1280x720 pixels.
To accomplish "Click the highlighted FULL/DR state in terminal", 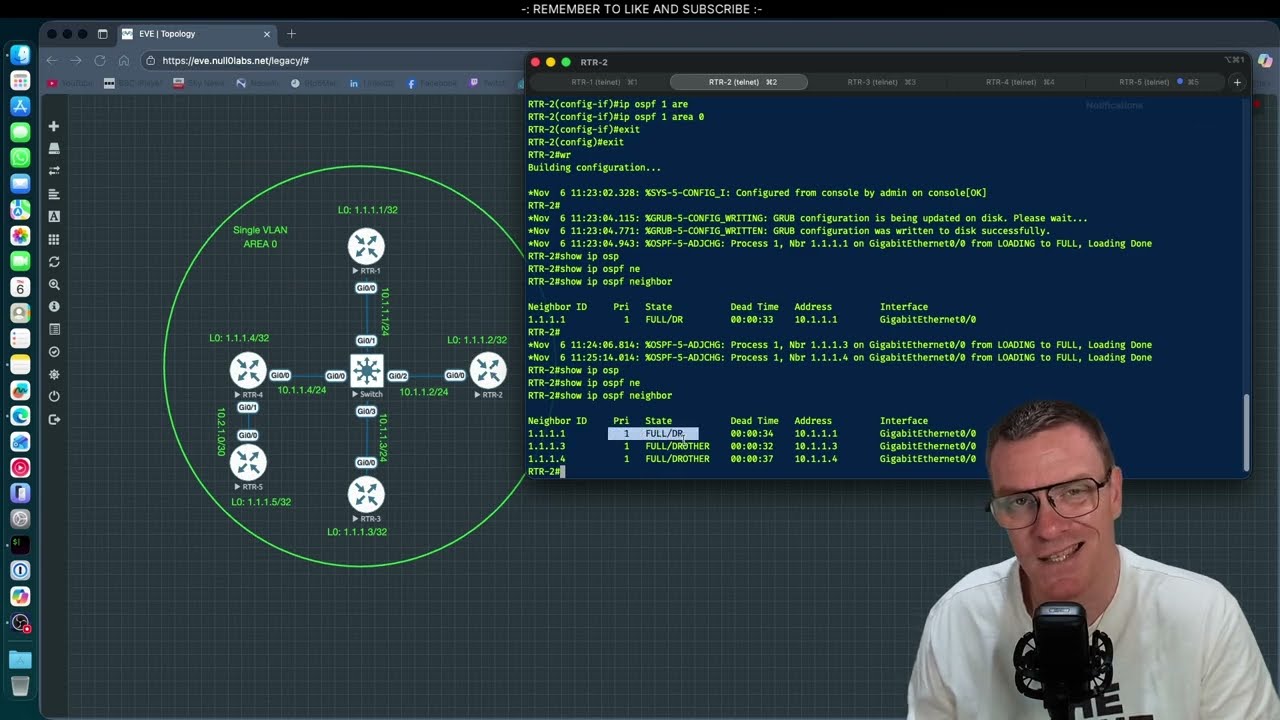I will [665, 434].
